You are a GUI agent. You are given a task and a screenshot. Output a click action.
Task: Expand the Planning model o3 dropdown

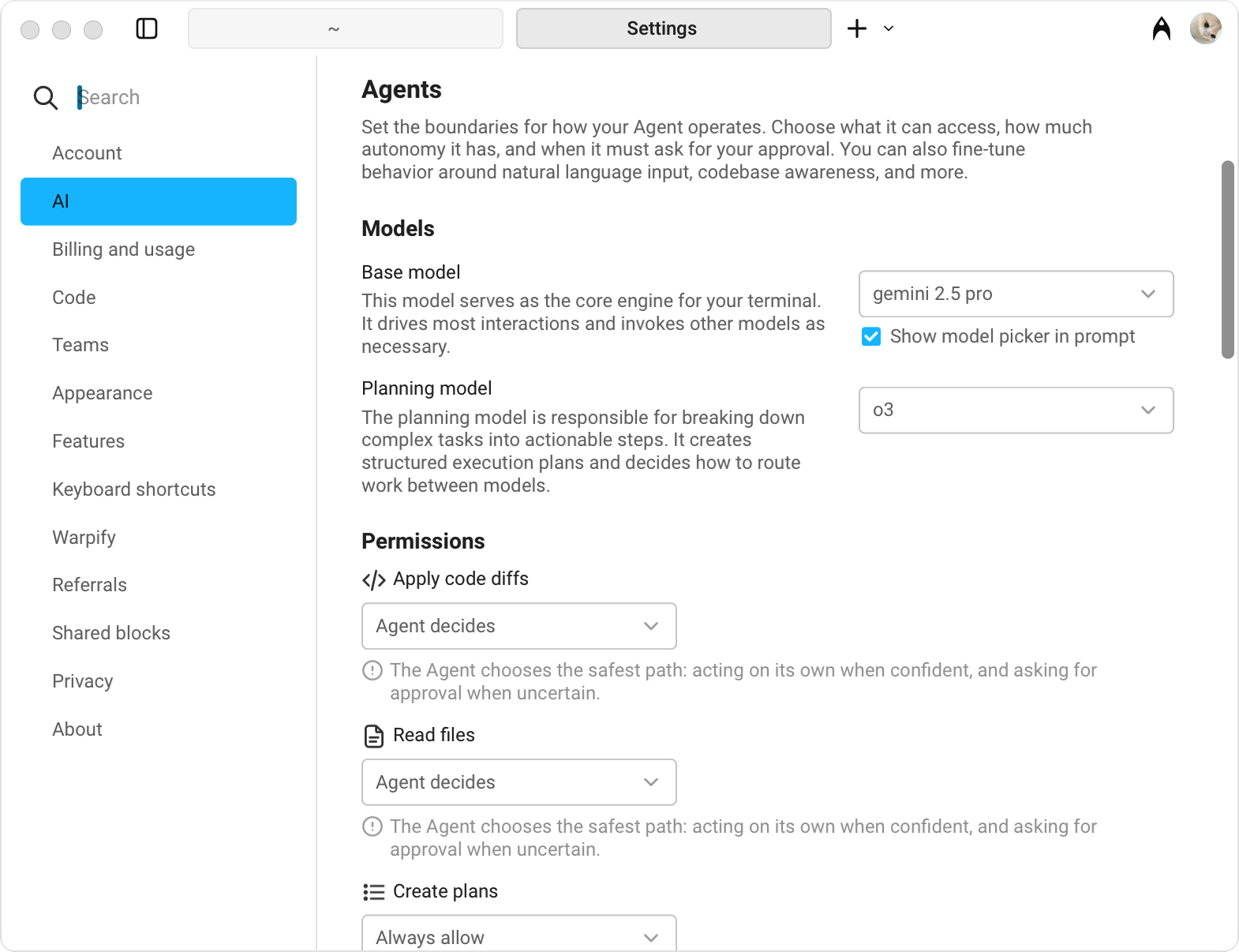pyautogui.click(x=1016, y=410)
